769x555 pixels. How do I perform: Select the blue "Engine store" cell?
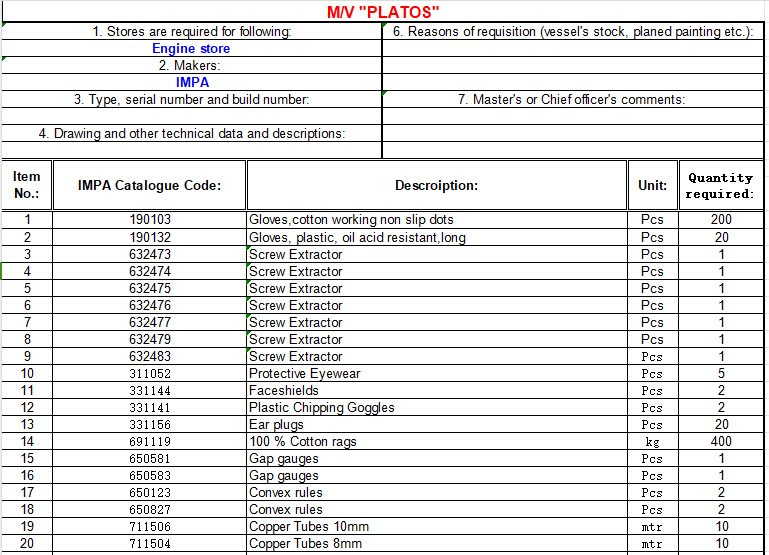[191, 48]
